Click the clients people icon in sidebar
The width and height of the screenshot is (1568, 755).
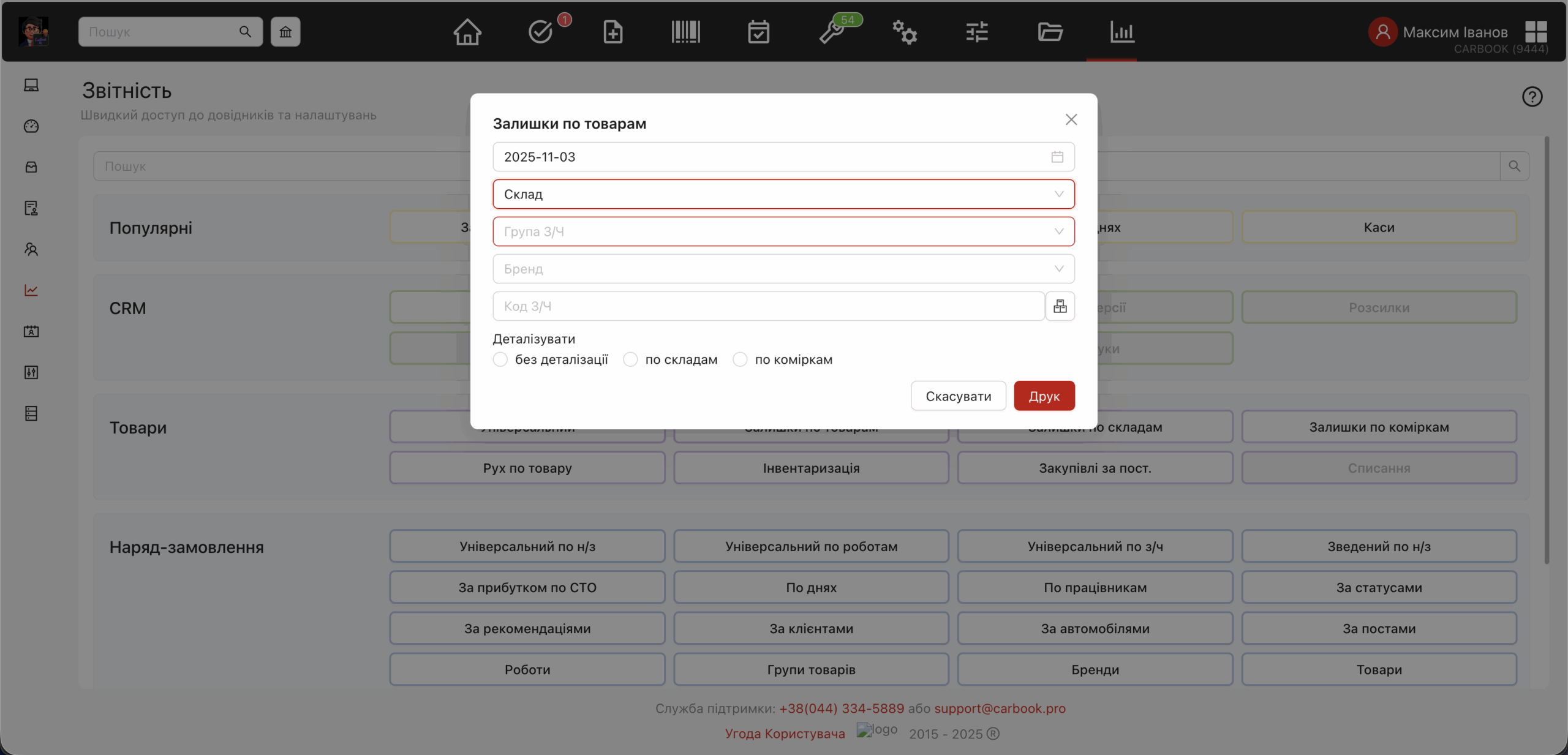point(31,249)
